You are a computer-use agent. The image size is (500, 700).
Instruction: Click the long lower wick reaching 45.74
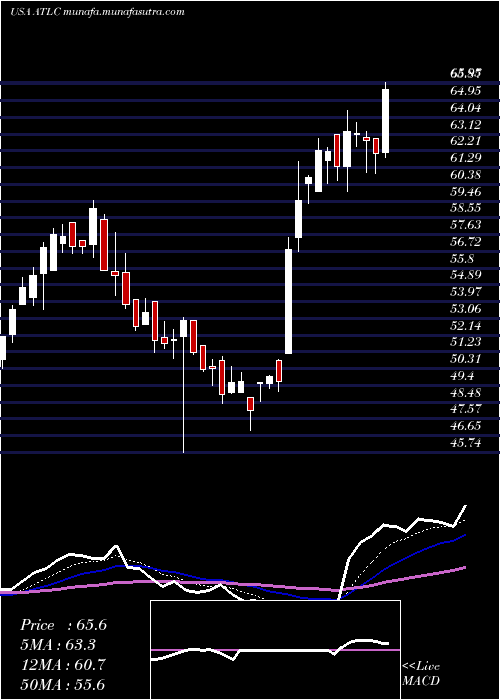click(183, 395)
